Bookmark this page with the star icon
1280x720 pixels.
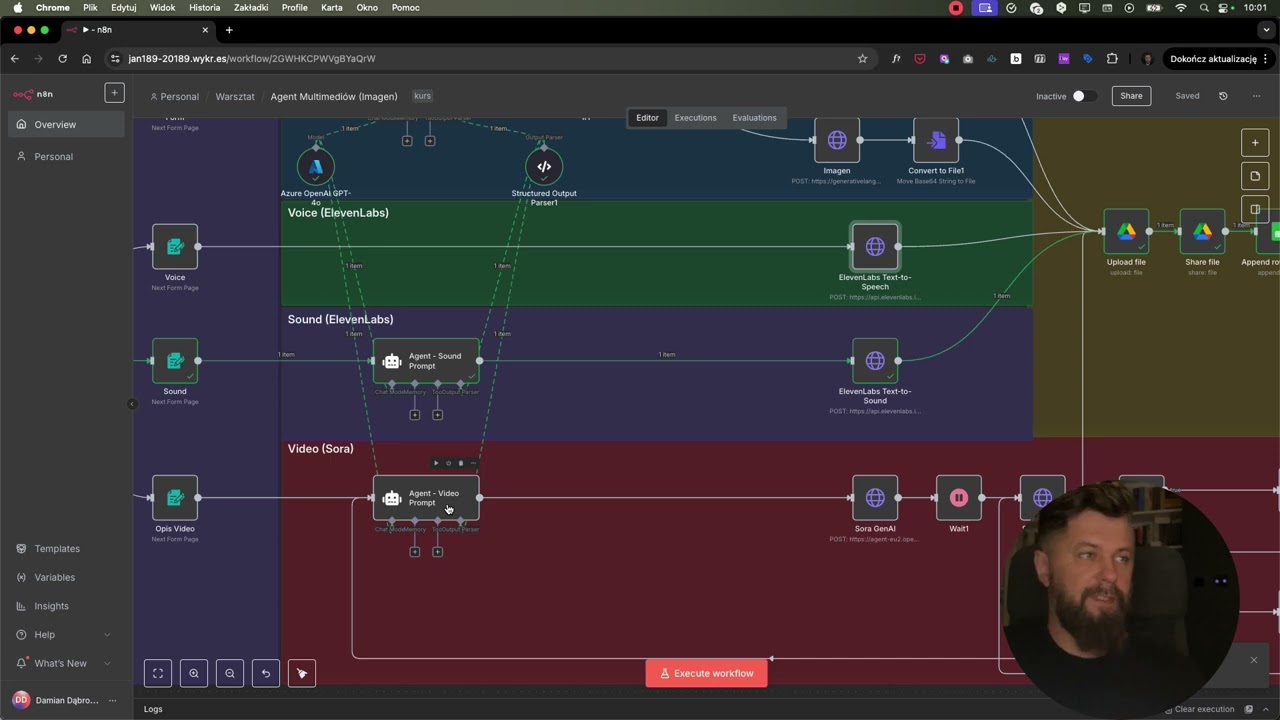pyautogui.click(x=862, y=59)
